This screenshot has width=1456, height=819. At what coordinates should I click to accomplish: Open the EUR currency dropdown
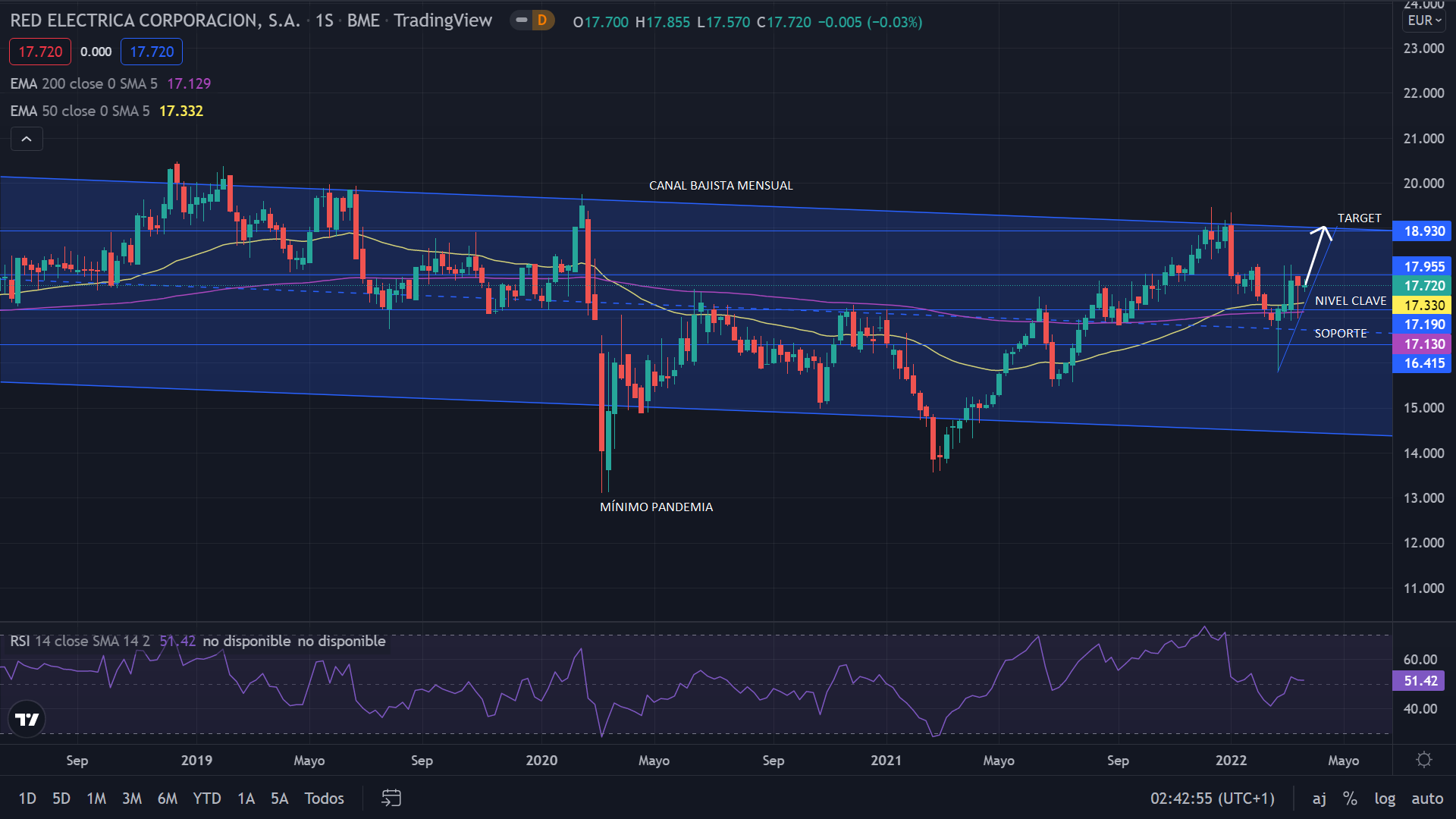tap(1424, 20)
